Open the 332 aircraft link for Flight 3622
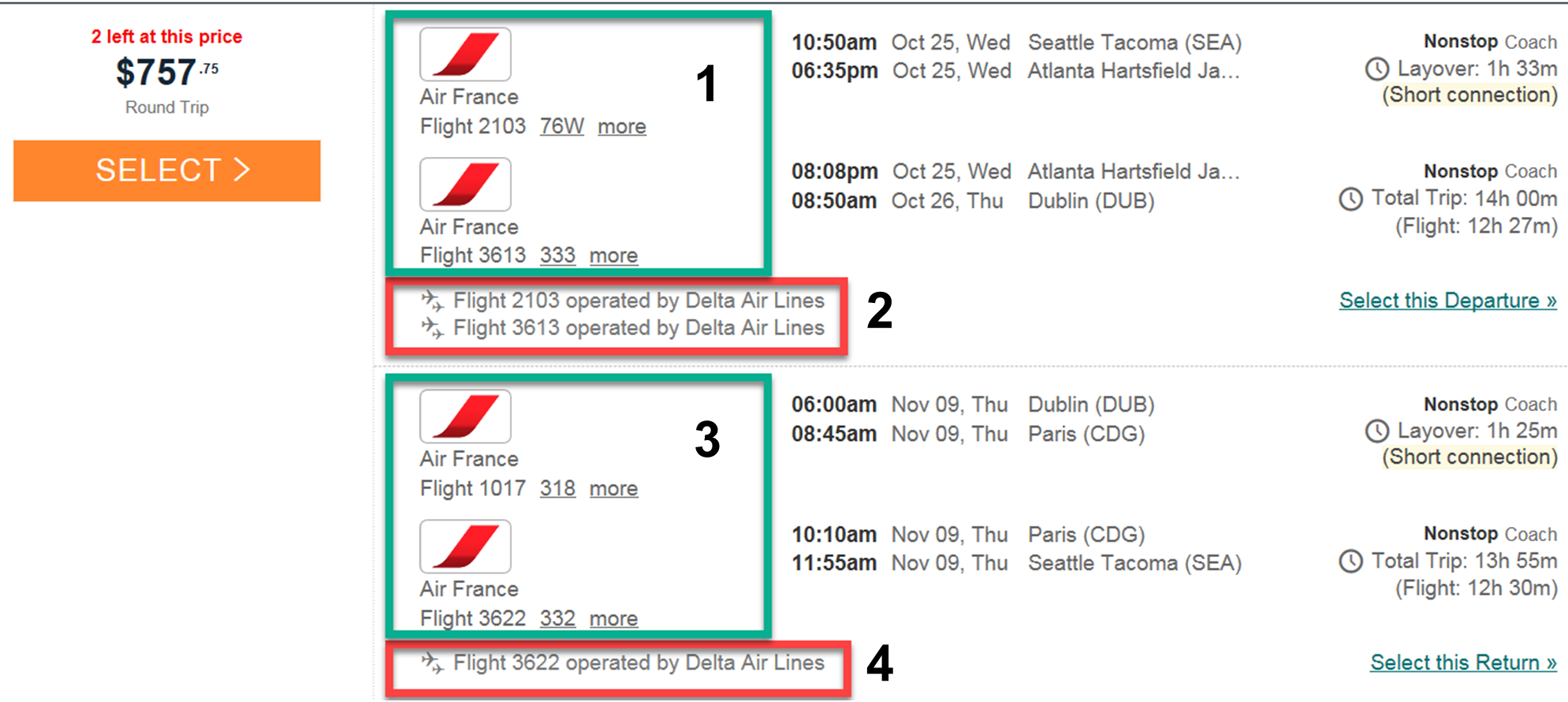The height and width of the screenshot is (702, 1568). [557, 618]
